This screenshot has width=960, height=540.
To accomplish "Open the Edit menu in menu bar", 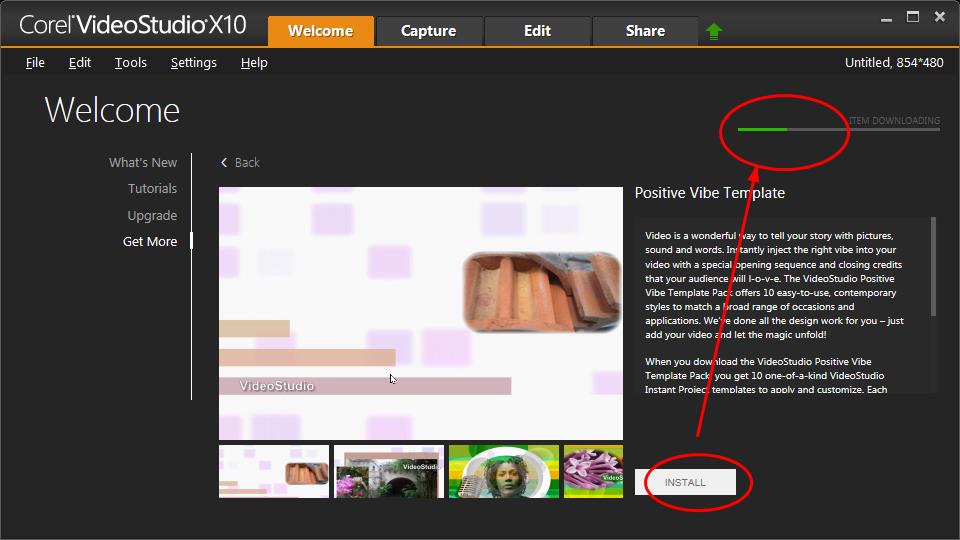I will tap(80, 62).
